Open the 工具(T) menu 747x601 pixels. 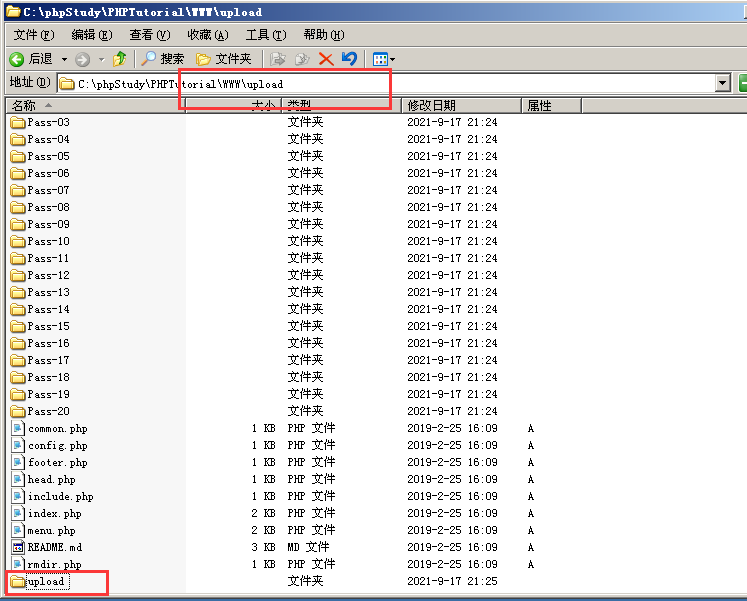(265, 35)
